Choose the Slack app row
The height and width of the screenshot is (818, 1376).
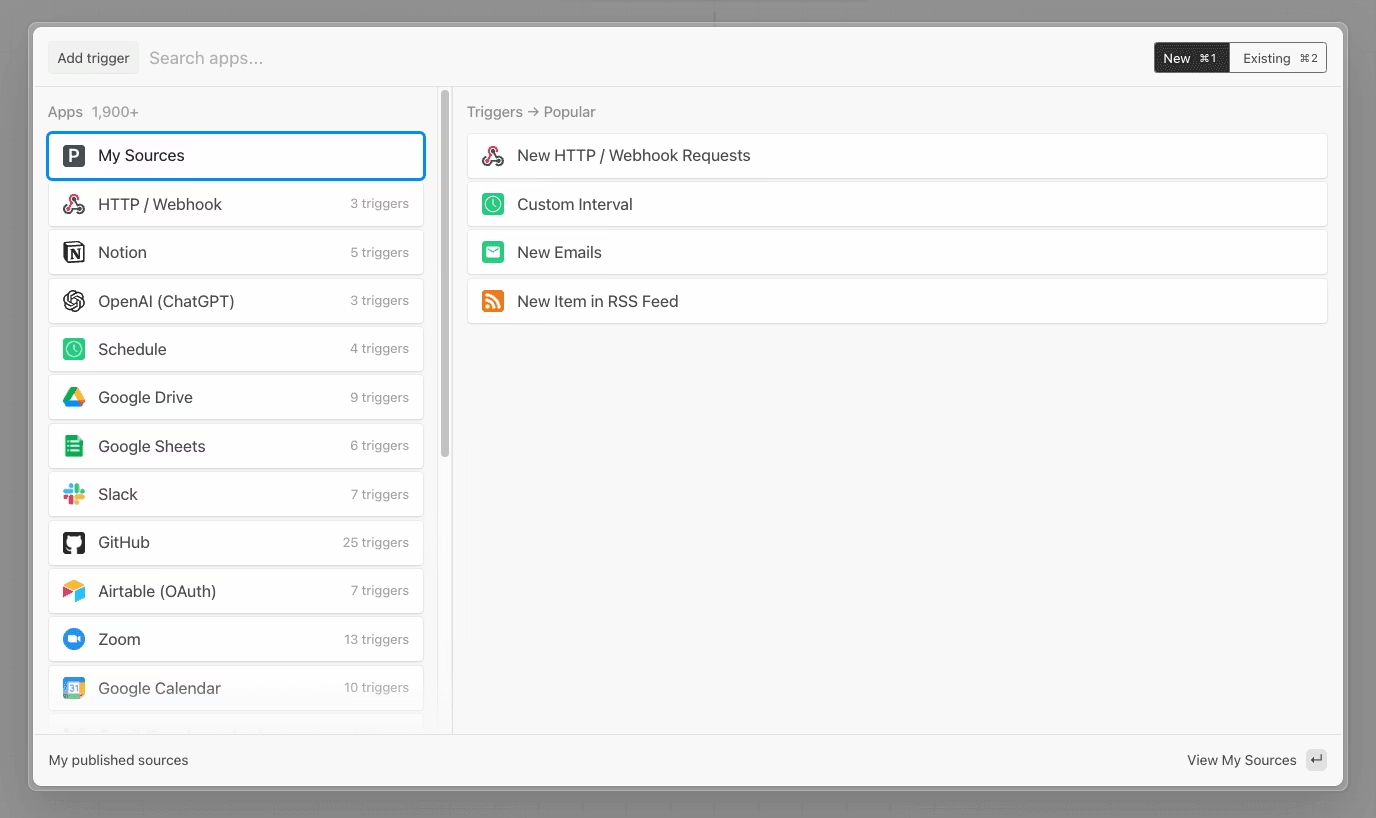(x=236, y=494)
